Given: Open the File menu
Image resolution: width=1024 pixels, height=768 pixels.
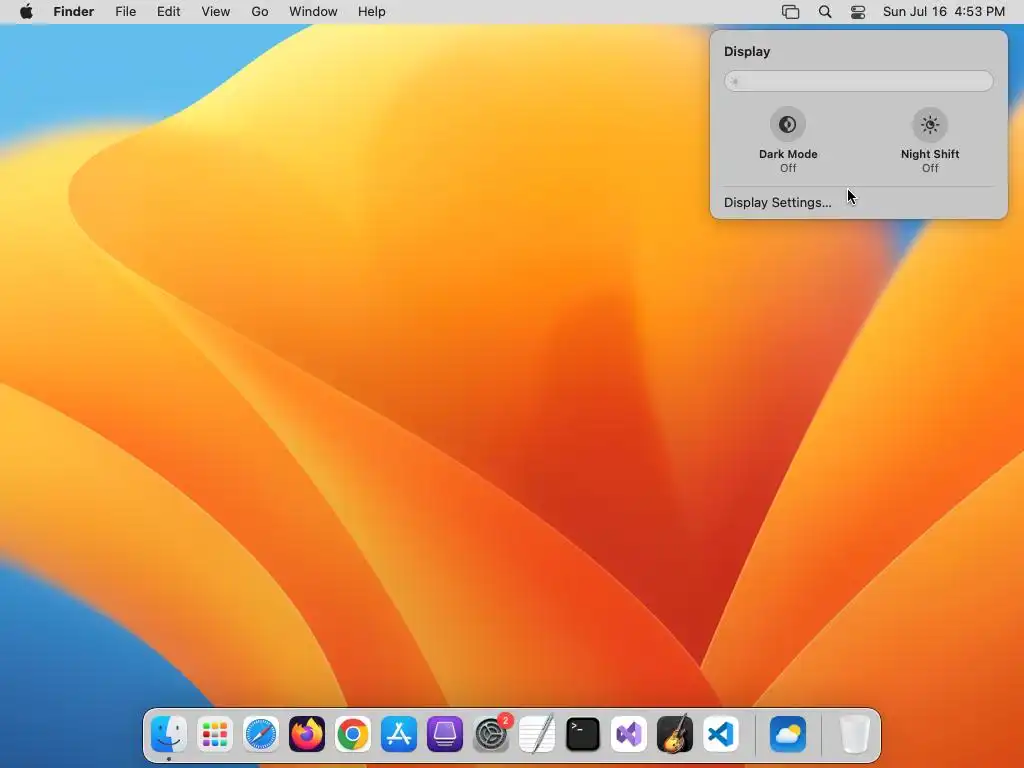Looking at the screenshot, I should [125, 12].
